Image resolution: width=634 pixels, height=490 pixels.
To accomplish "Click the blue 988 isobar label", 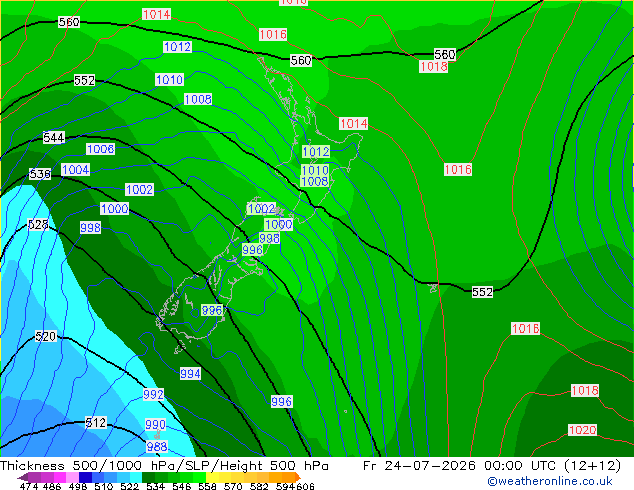I will click(x=157, y=446).
